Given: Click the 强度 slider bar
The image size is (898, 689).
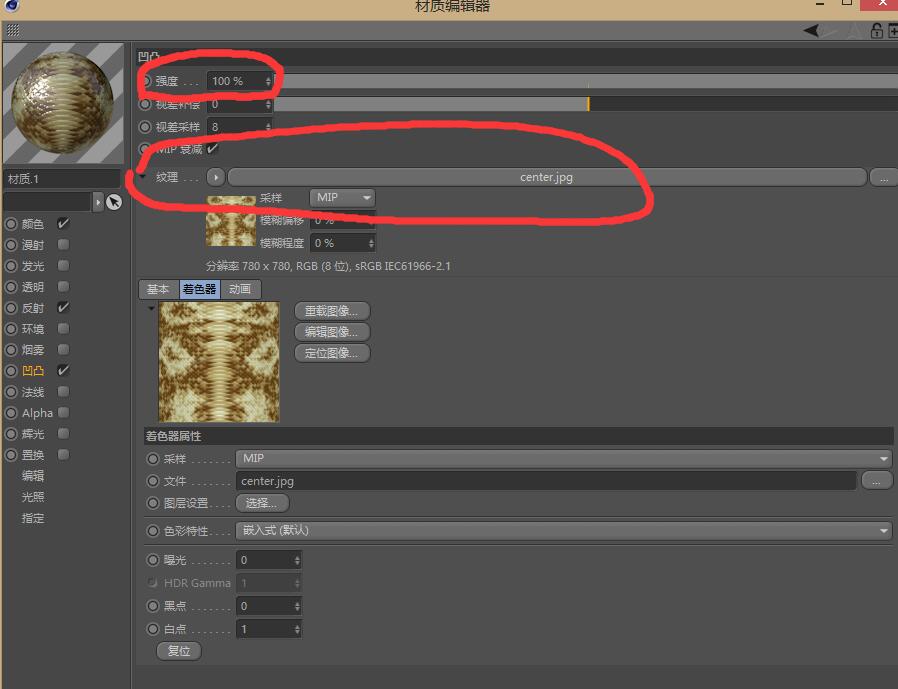Looking at the screenshot, I should pyautogui.click(x=580, y=81).
